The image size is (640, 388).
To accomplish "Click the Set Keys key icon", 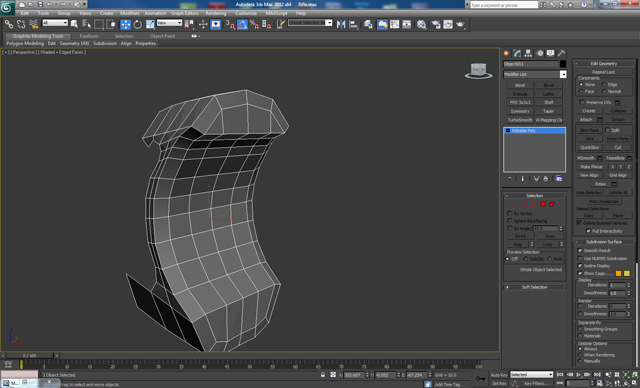I will coord(480,379).
